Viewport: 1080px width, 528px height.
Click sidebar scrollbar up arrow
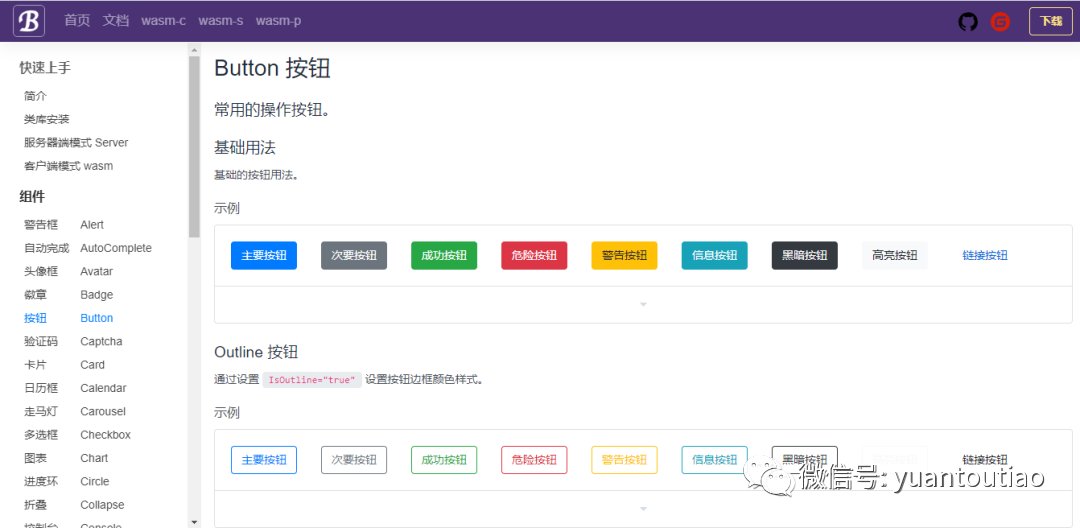(194, 50)
